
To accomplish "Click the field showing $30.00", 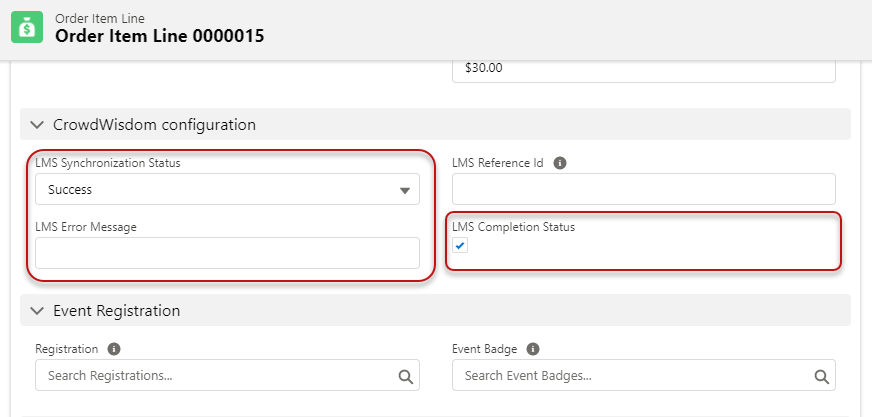I will (x=643, y=68).
